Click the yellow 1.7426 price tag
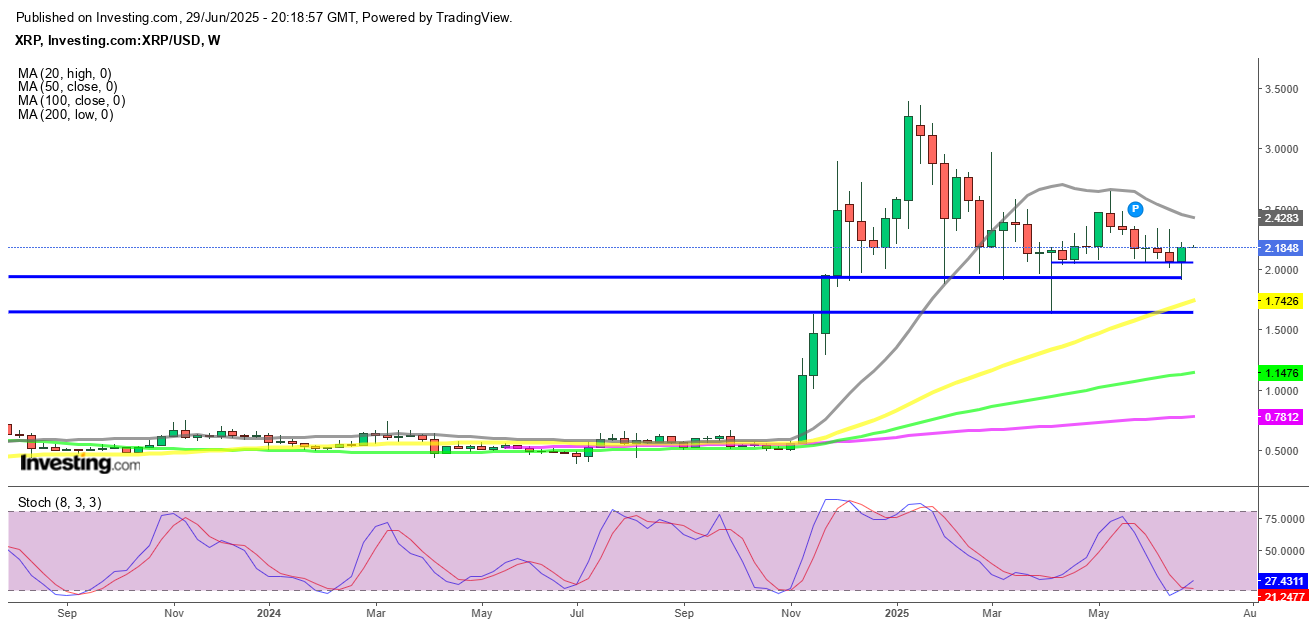This screenshot has height=626, width=1316. [x=1284, y=300]
